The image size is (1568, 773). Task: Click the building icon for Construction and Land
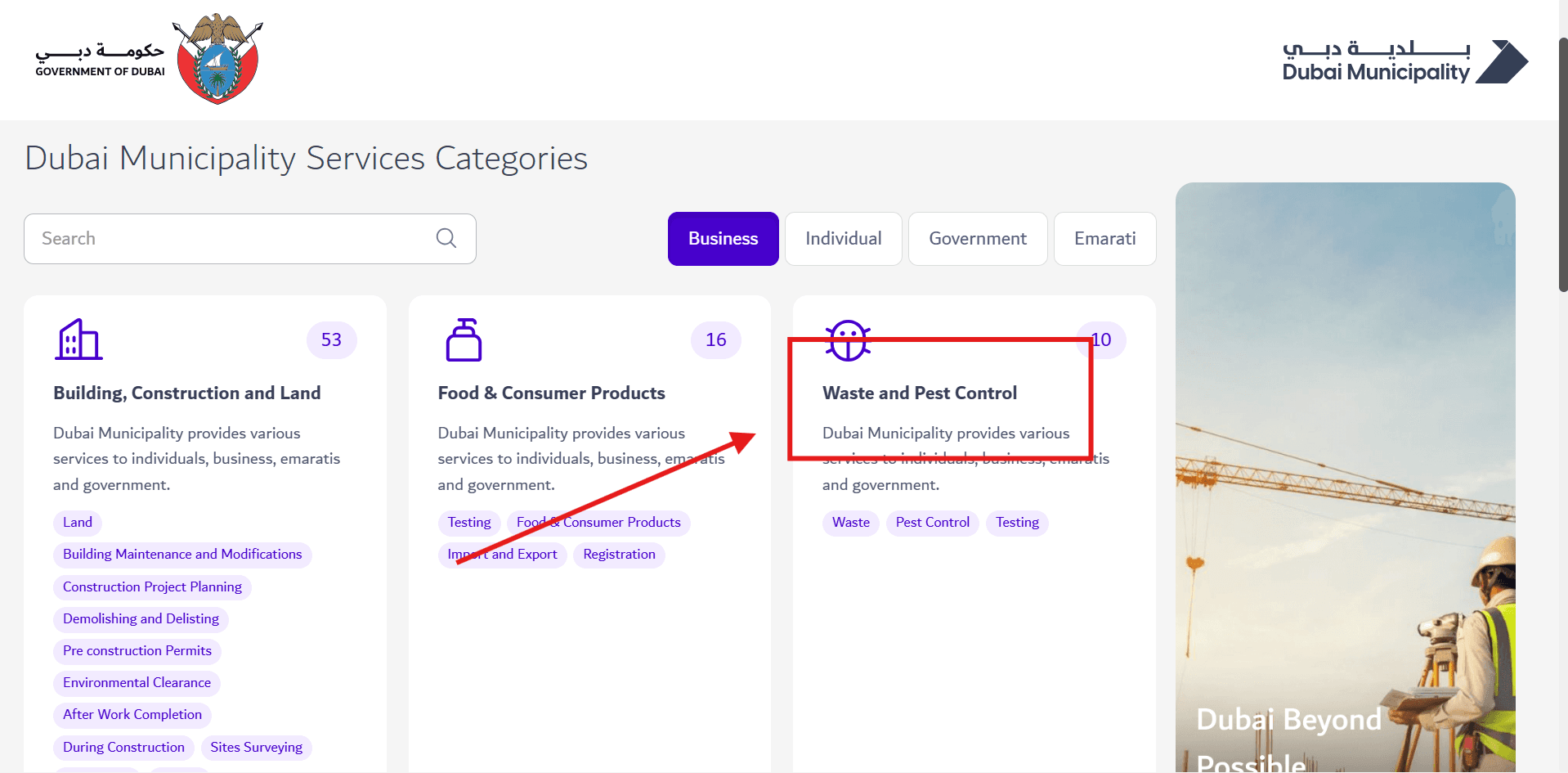(78, 339)
